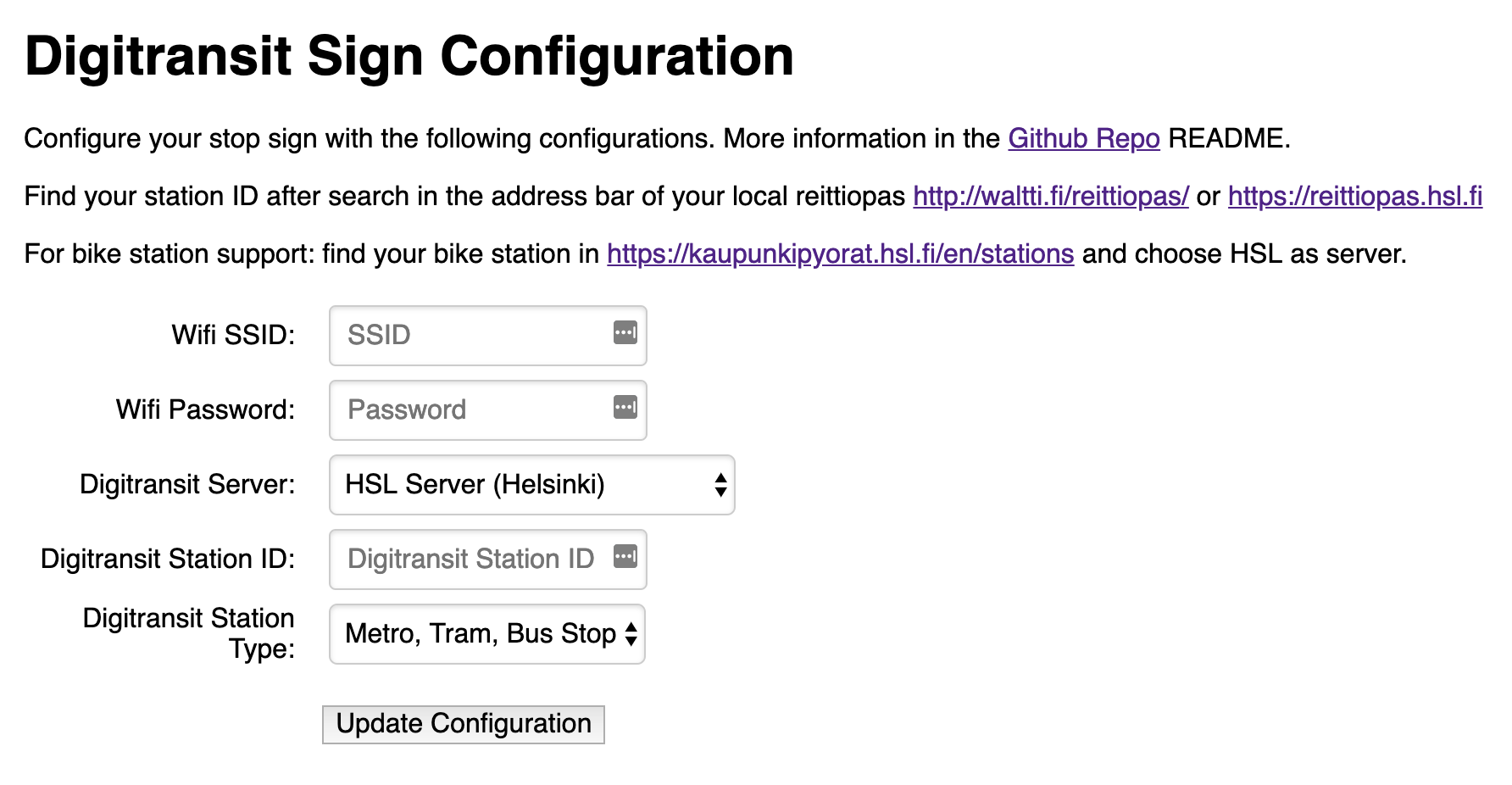Click password manager icon in SSID field
Screen dimensions: 1512x785
coord(625,333)
